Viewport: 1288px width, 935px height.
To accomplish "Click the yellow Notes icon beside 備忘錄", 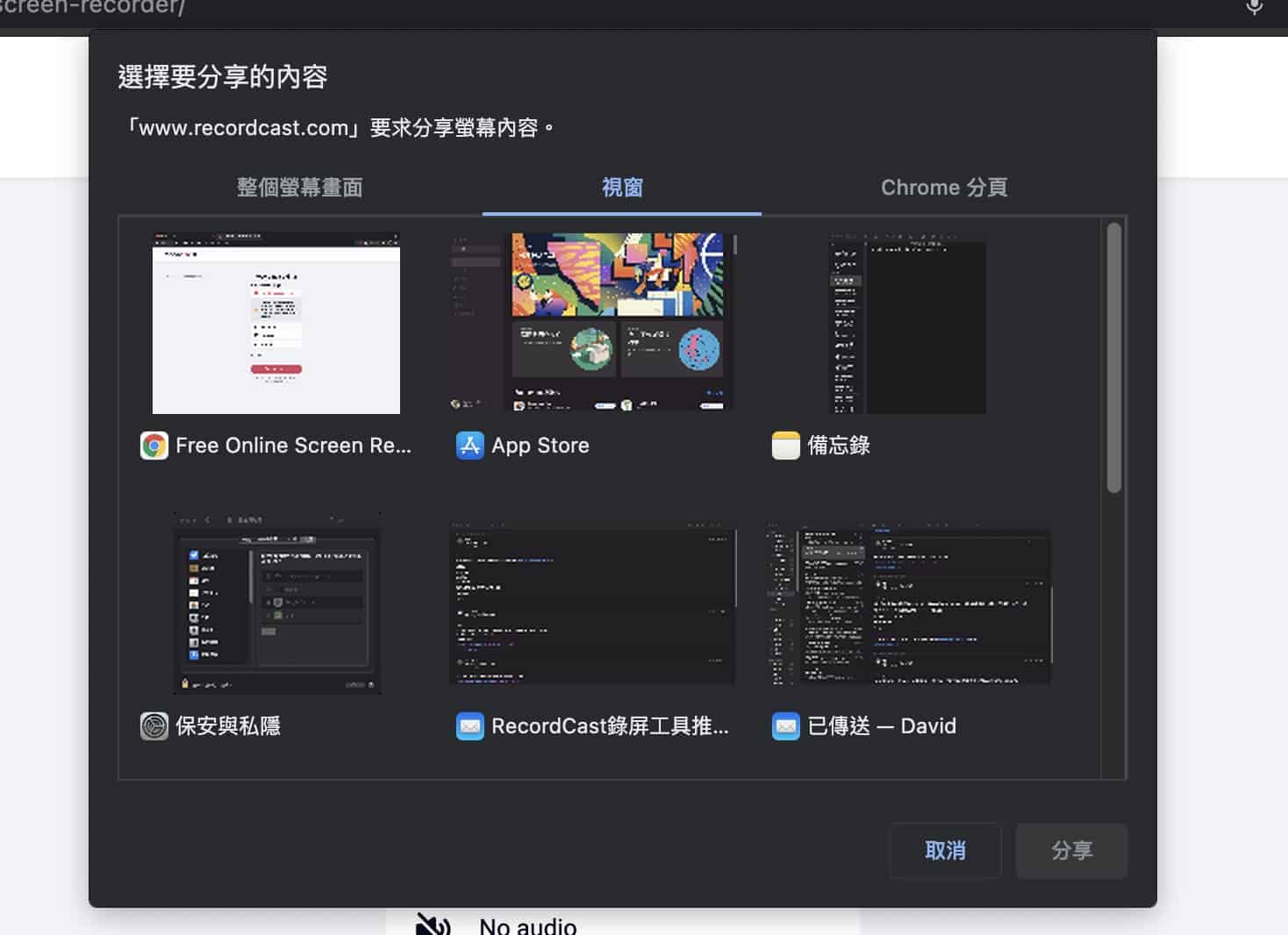I will pyautogui.click(x=786, y=446).
